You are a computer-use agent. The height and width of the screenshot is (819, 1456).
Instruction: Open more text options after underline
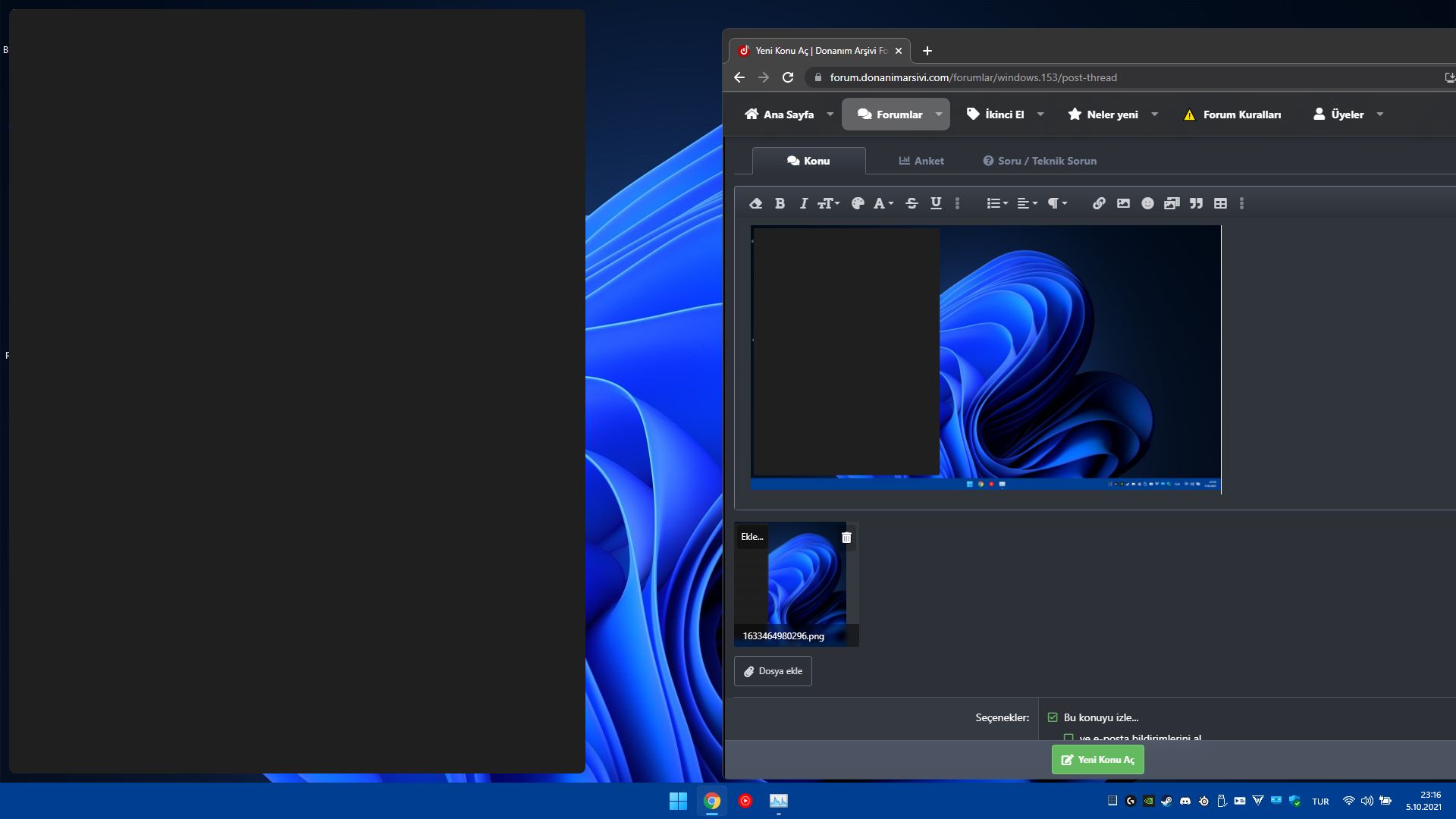click(957, 203)
